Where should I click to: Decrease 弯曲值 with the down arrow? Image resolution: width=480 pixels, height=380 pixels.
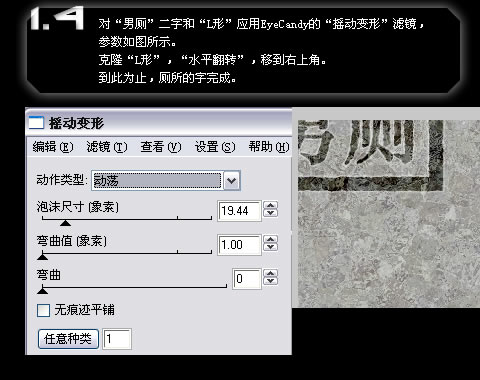270,247
